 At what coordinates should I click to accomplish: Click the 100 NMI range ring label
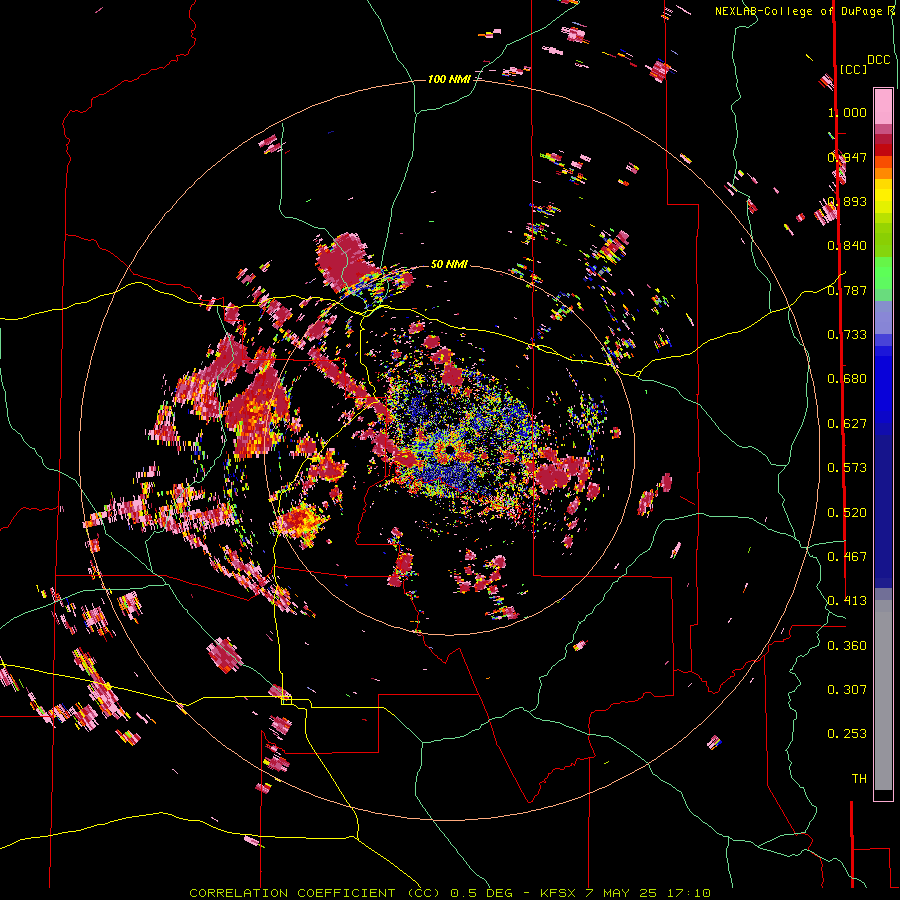449,79
